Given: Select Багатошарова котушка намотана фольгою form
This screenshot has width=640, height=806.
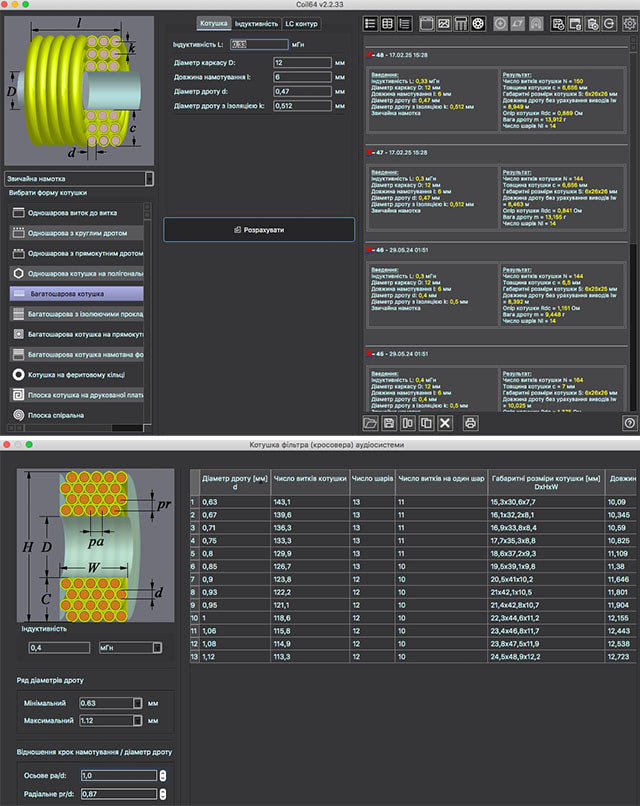Looking at the screenshot, I should coord(77,354).
